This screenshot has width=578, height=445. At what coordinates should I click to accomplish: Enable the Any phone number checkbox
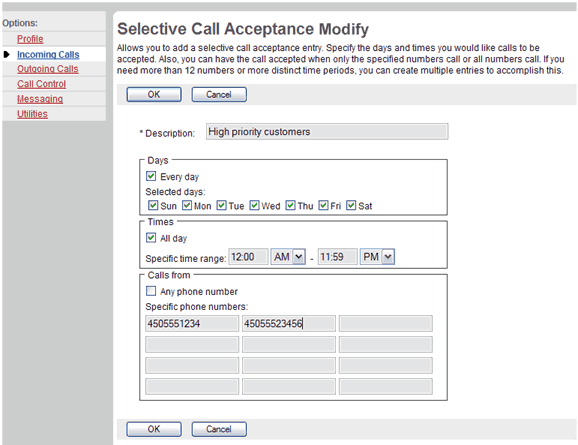151,291
